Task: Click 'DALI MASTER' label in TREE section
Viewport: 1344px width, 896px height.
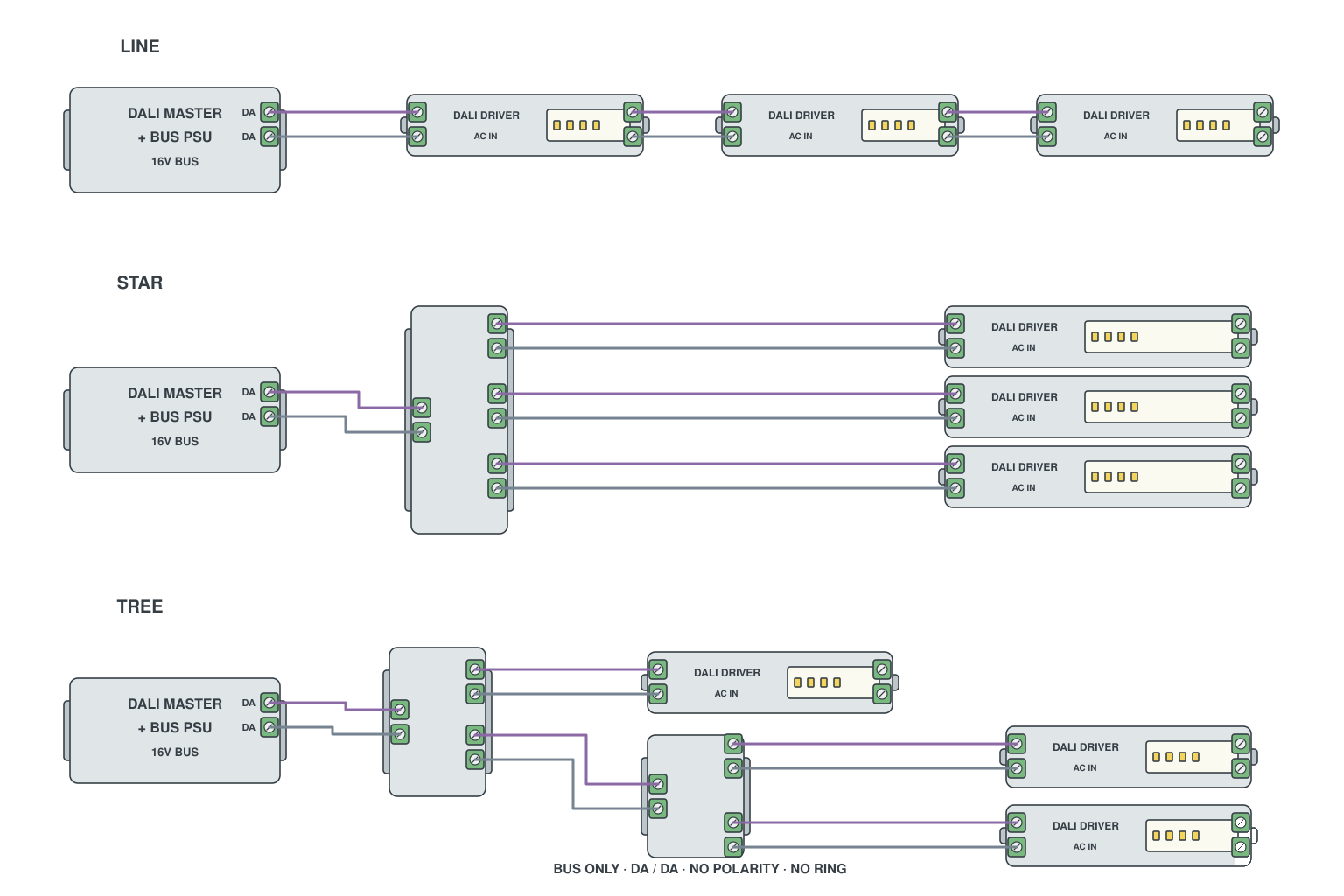Action: (x=175, y=703)
